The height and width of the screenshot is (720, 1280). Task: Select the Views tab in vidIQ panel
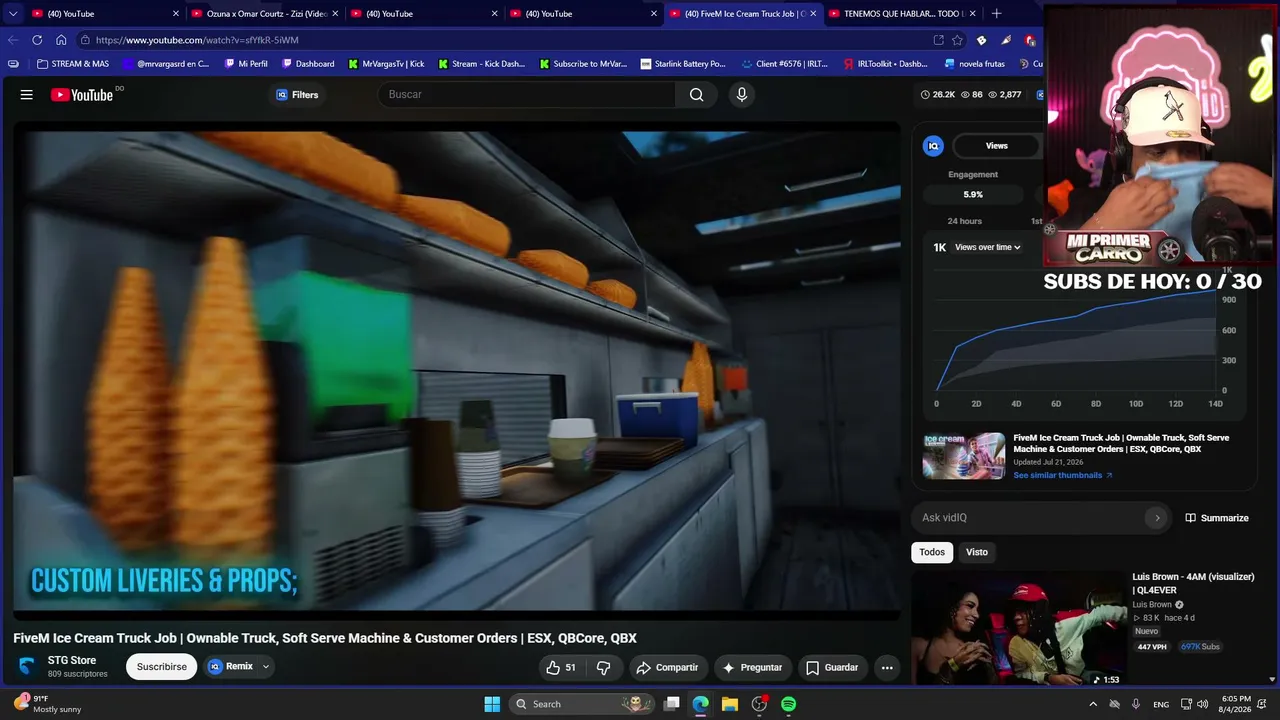(997, 146)
